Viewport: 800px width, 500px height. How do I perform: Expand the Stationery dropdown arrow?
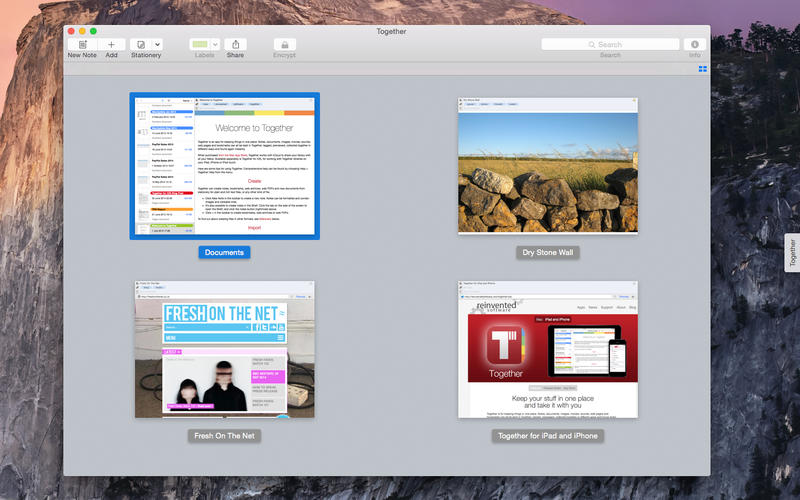[157, 44]
